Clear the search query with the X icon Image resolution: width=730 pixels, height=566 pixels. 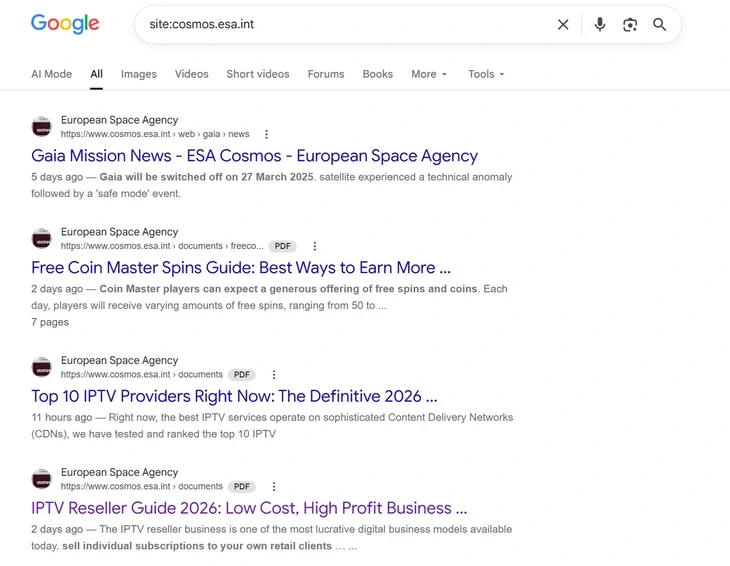[563, 25]
